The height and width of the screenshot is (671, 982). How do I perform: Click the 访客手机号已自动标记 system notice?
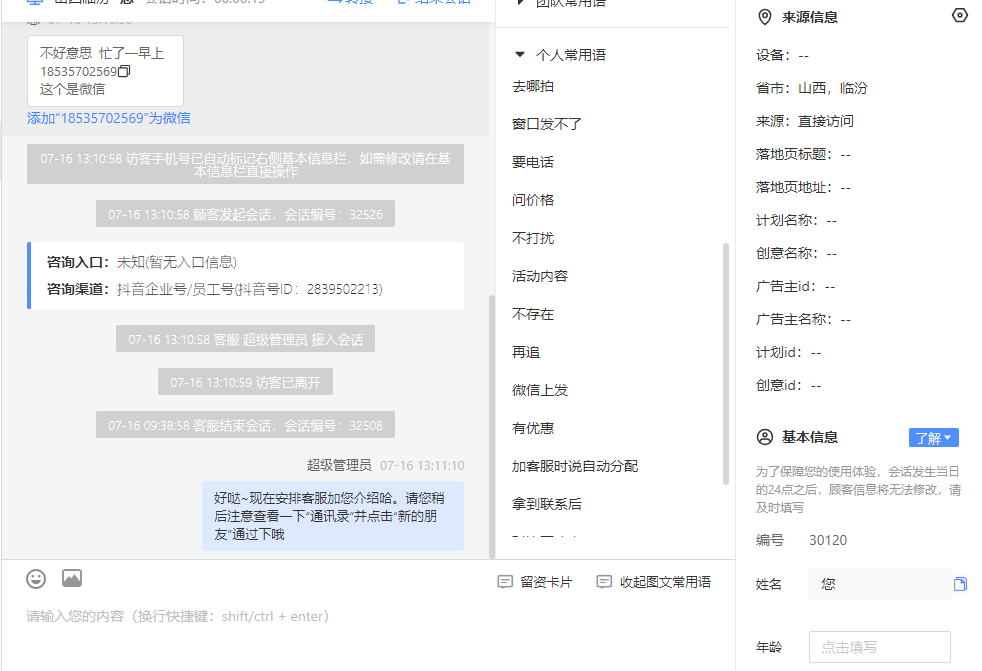(x=246, y=164)
